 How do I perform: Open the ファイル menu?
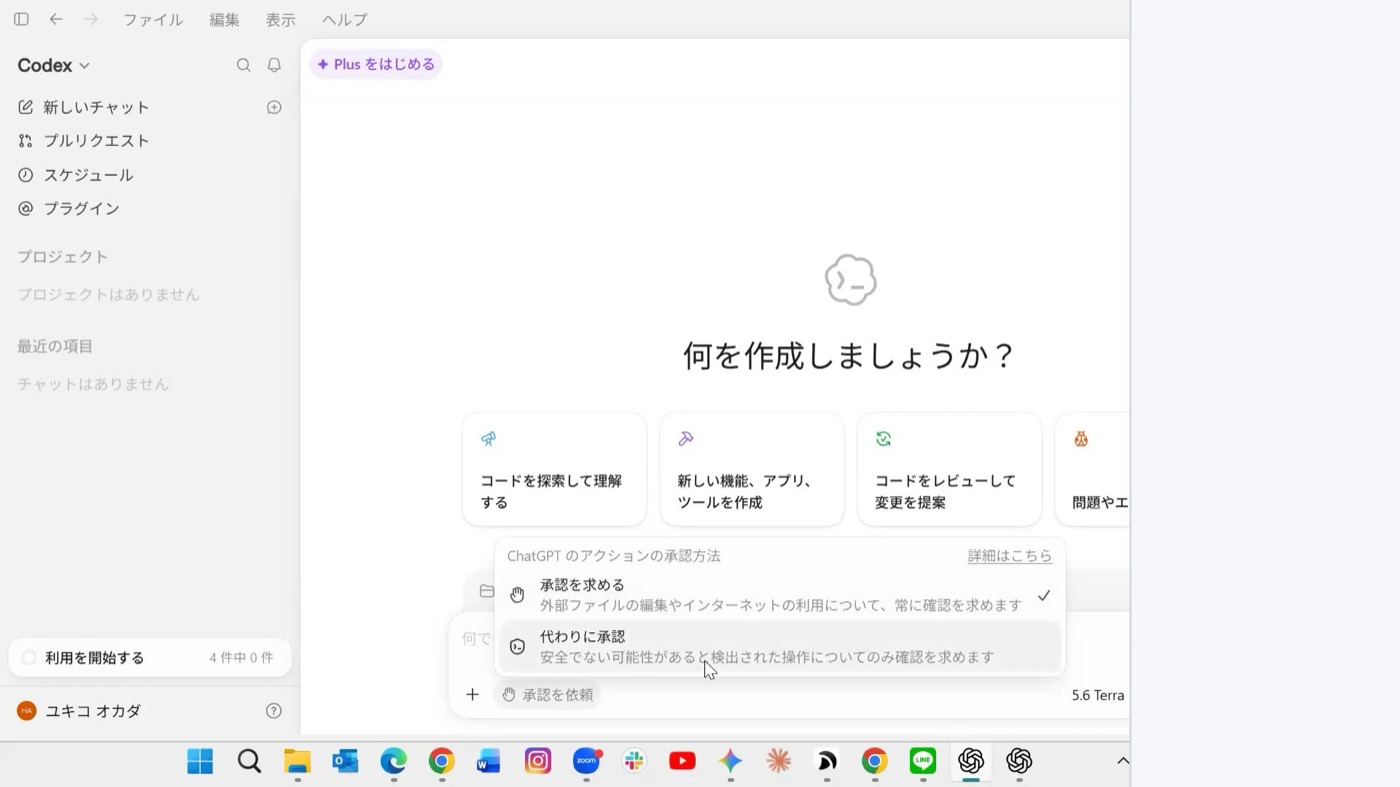(152, 20)
